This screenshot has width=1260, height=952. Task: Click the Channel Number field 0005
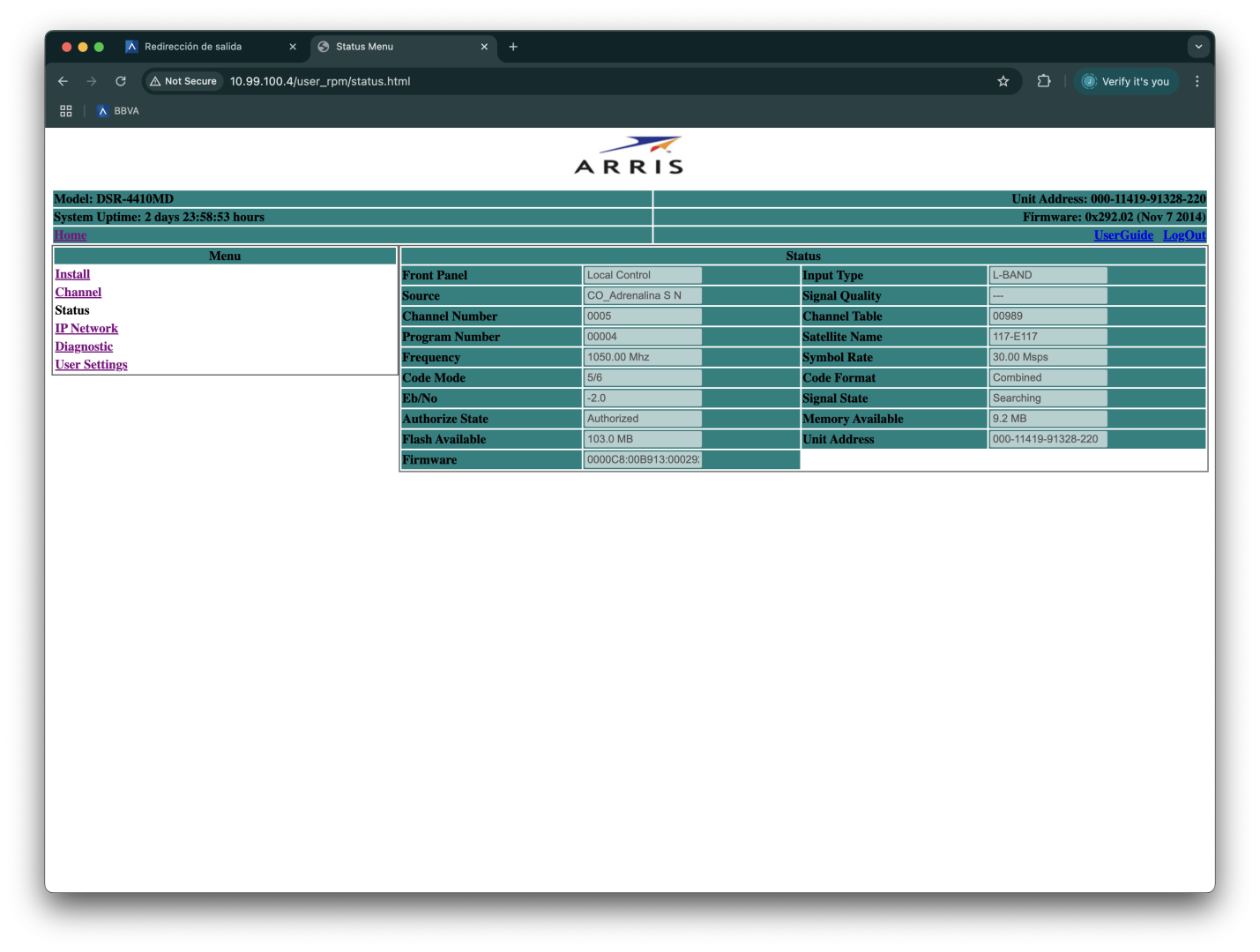[643, 316]
